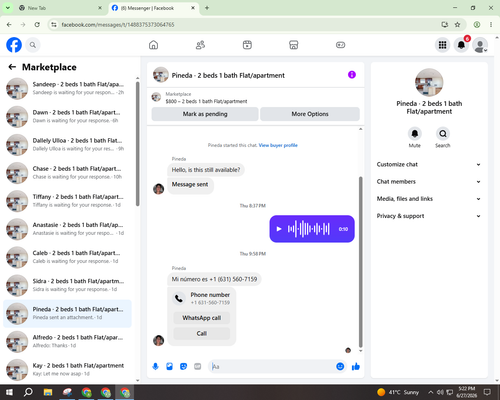This screenshot has height=400, width=500.
Task: Expand Media, files and links section
Action: point(429,199)
